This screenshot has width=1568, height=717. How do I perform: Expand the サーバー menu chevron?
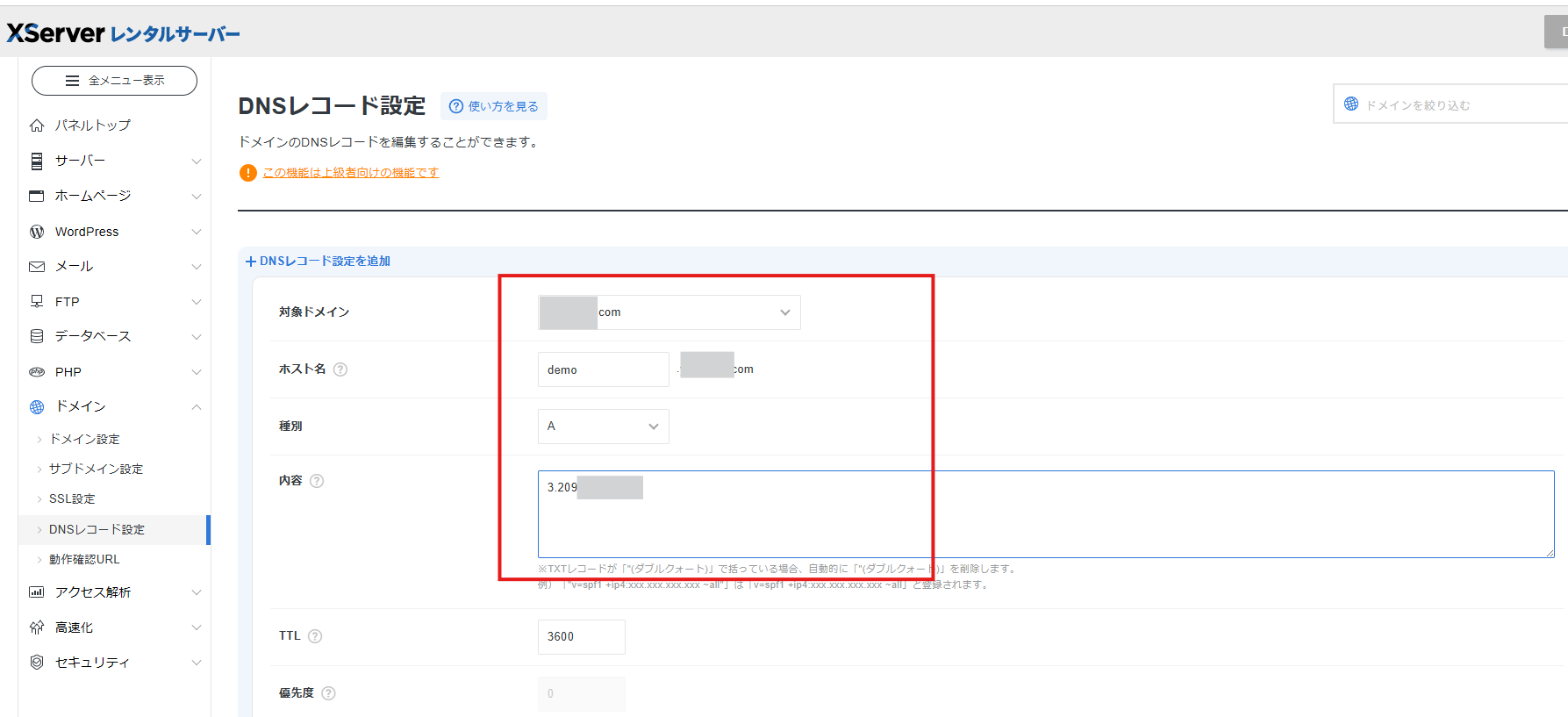(197, 161)
